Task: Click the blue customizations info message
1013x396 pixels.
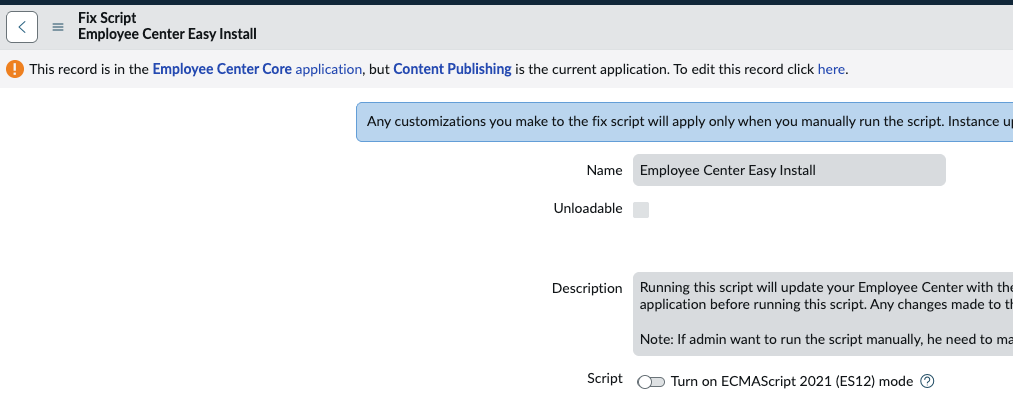Action: [685, 121]
